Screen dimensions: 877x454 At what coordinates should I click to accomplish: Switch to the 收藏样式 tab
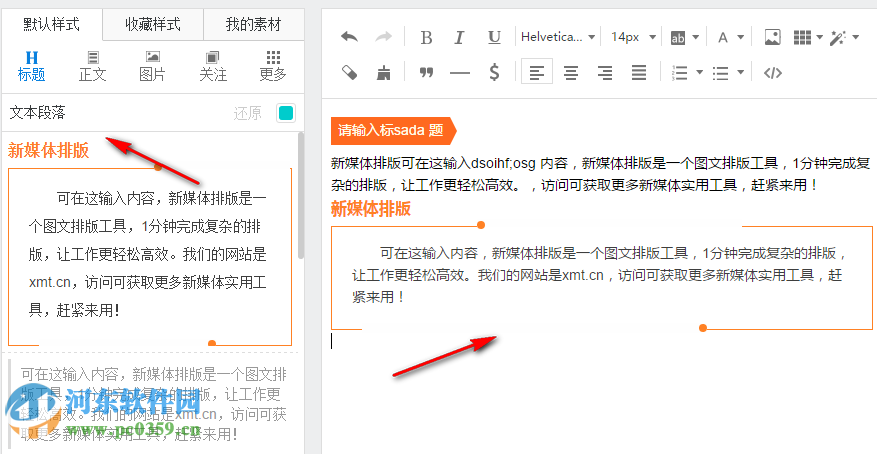tap(153, 25)
